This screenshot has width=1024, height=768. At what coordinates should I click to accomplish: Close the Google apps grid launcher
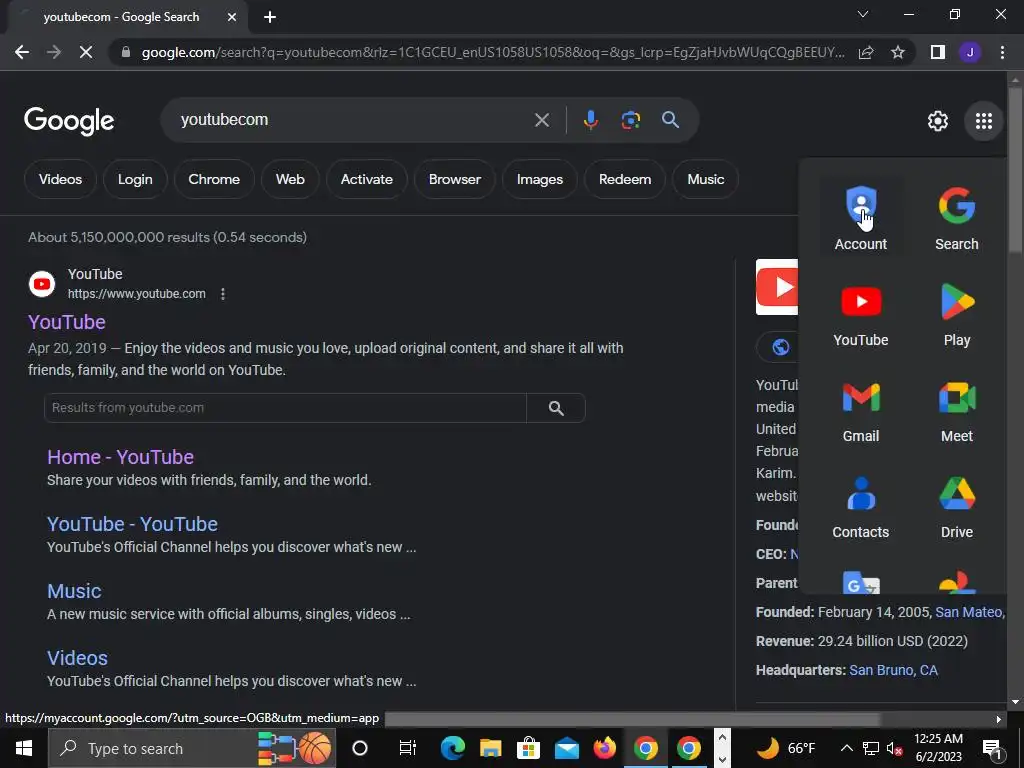coord(984,121)
